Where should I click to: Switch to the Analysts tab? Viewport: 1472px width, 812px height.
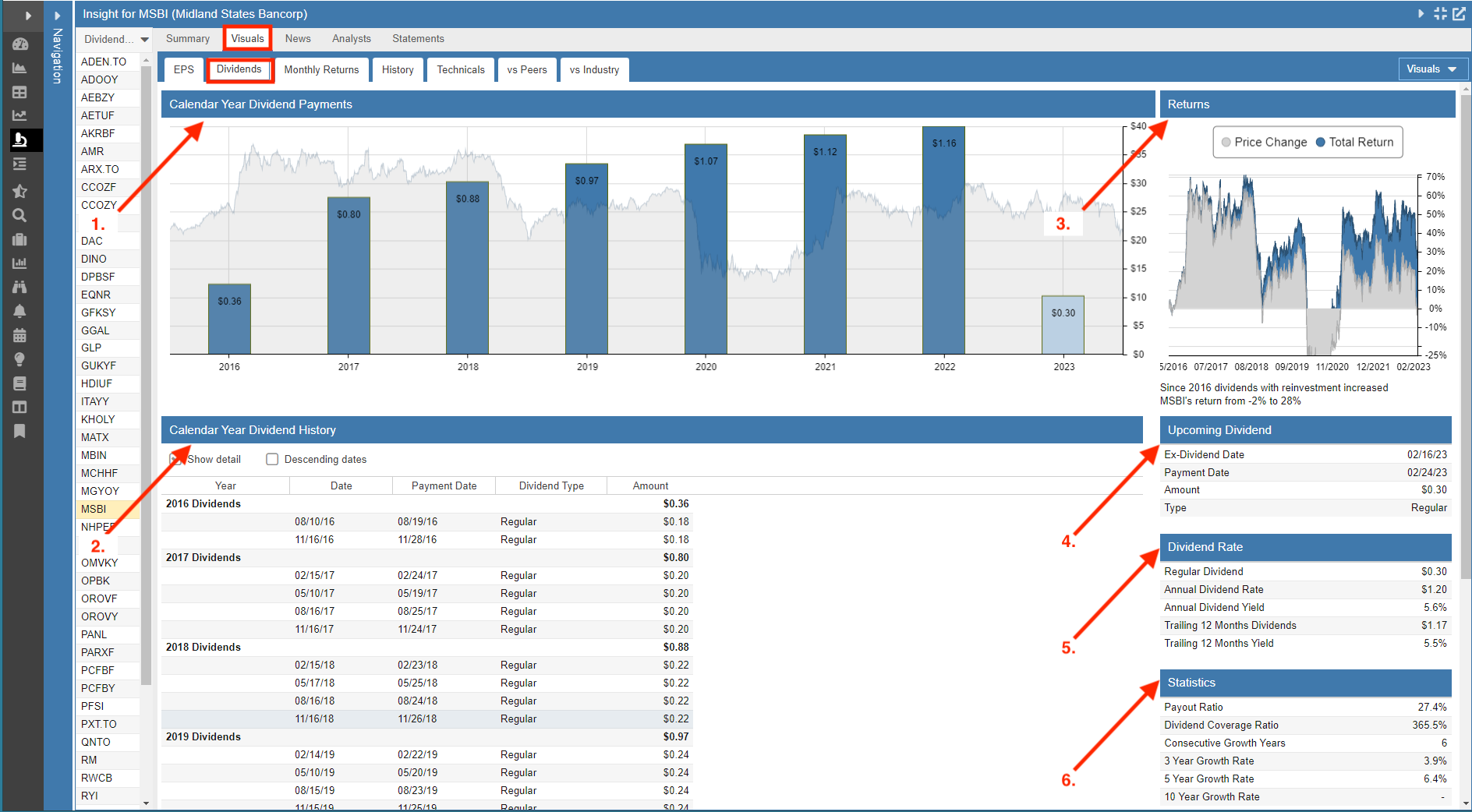352,38
